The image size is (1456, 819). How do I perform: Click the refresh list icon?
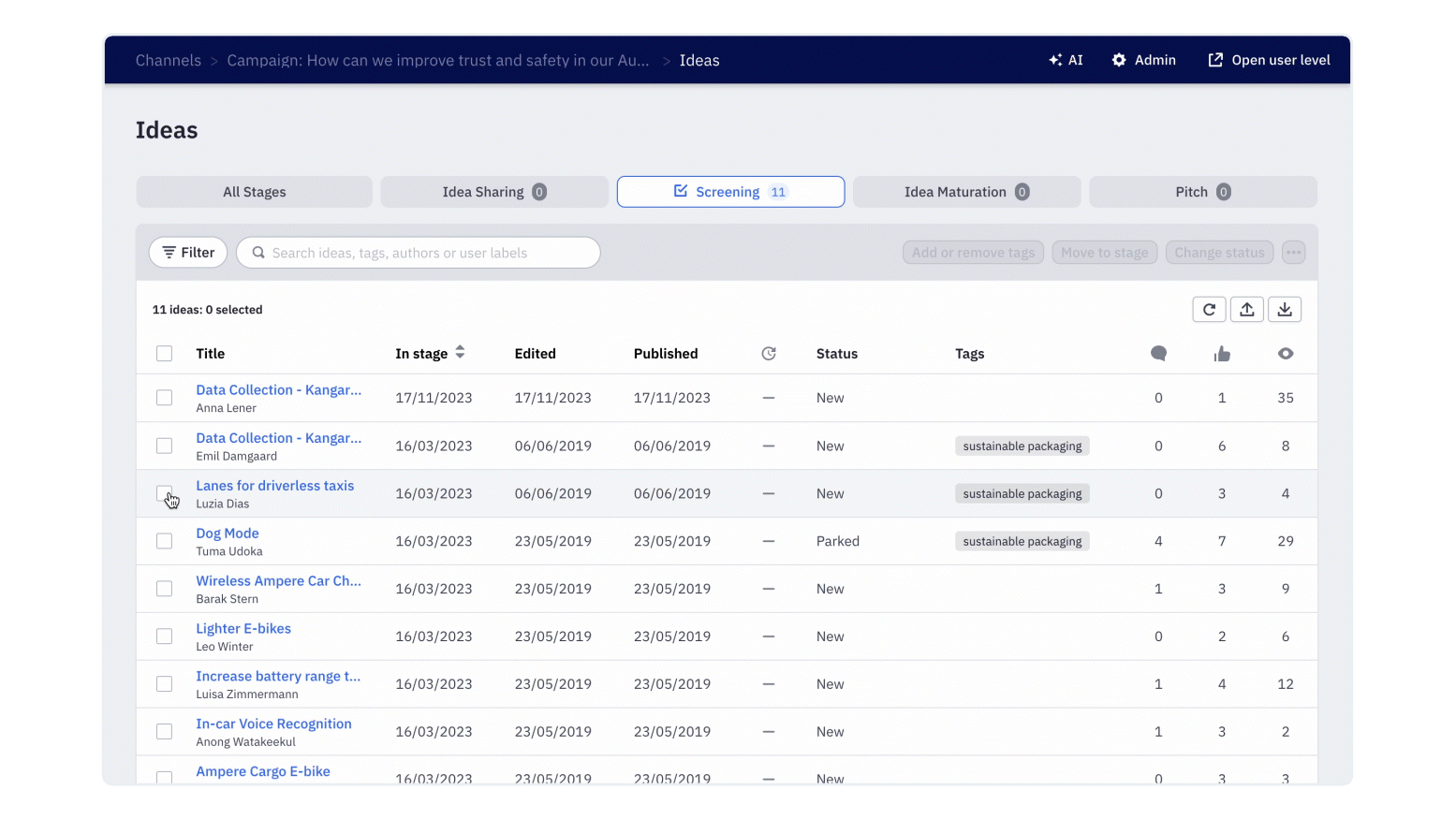pos(1209,310)
